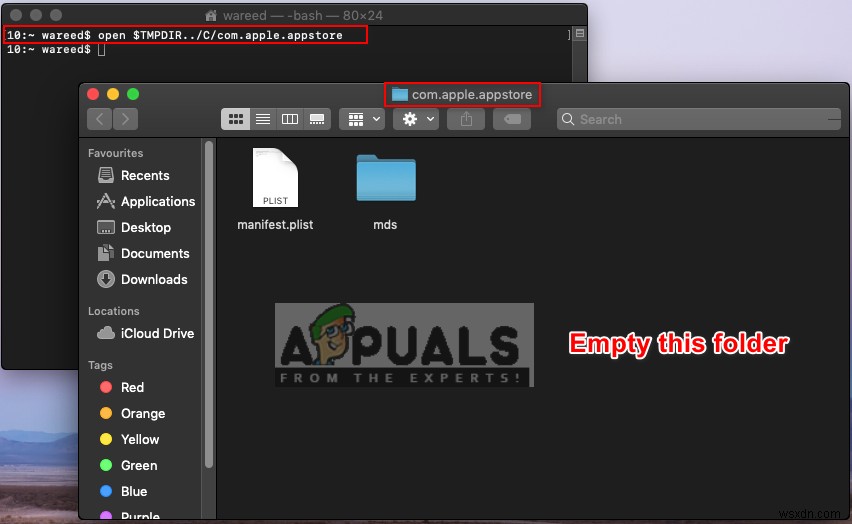The width and height of the screenshot is (852, 524).
Task: Switch Finder to list view
Action: coord(263,119)
